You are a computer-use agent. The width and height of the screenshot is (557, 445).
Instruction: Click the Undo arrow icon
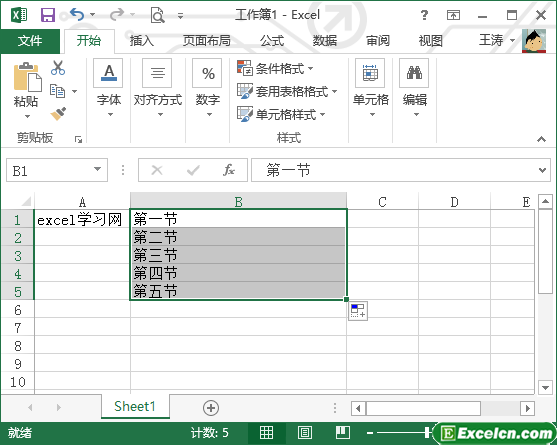pyautogui.click(x=77, y=15)
